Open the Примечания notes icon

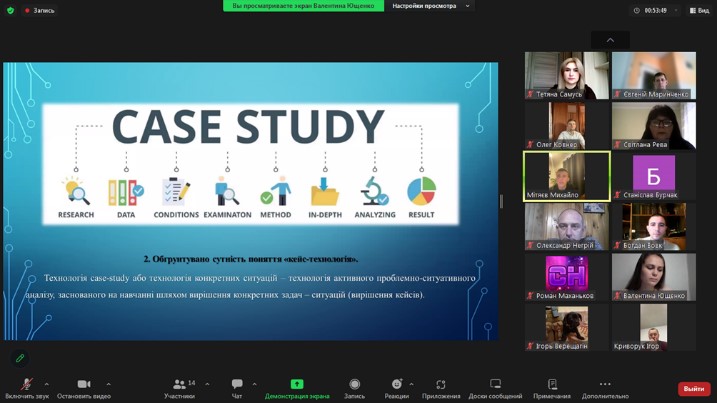[552, 385]
